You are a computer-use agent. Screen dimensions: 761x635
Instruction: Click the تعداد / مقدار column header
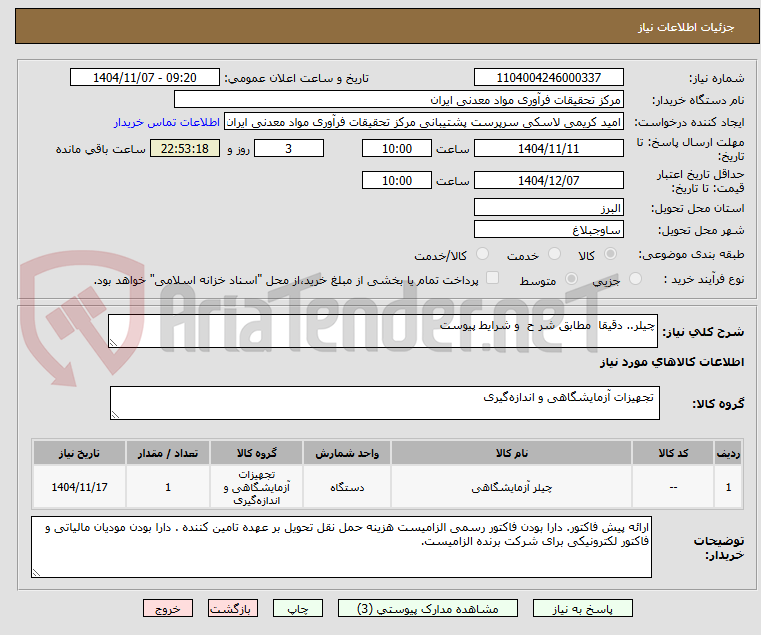click(168, 453)
